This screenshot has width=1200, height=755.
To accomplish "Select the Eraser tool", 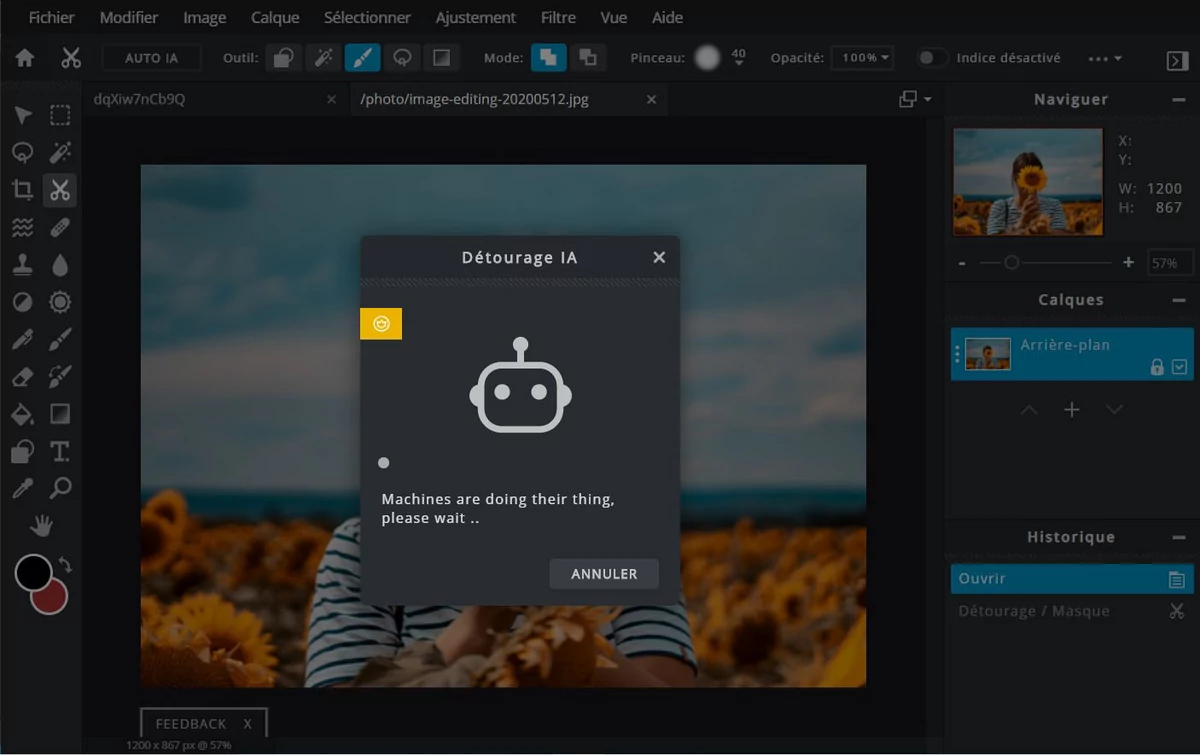I will pos(23,377).
